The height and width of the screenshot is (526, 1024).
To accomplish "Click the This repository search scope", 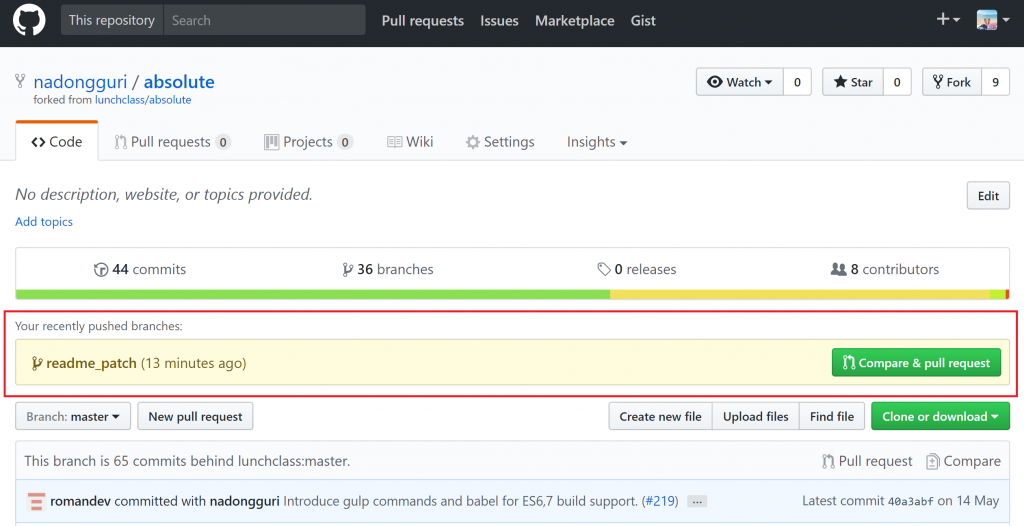I will click(112, 20).
